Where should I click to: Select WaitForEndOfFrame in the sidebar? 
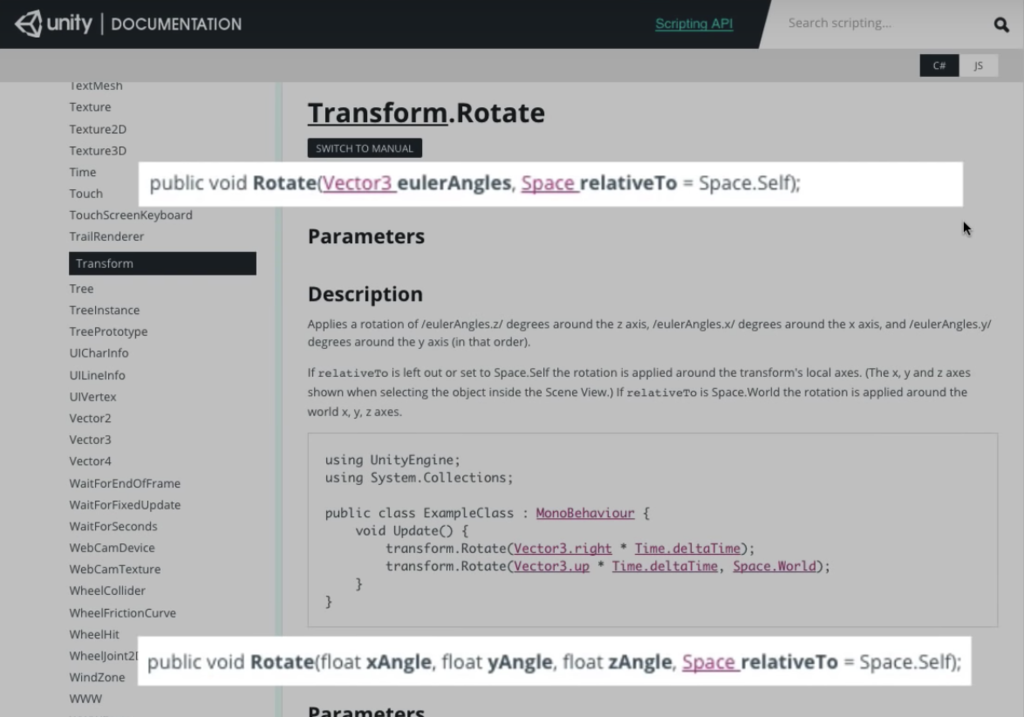[x=125, y=484]
